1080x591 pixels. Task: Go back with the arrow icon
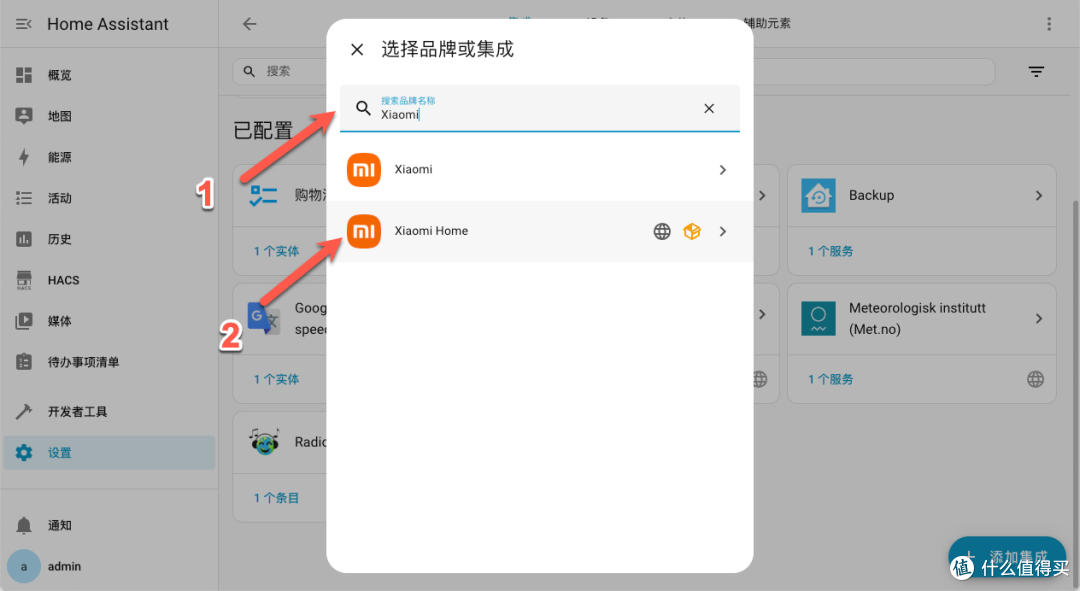249,24
